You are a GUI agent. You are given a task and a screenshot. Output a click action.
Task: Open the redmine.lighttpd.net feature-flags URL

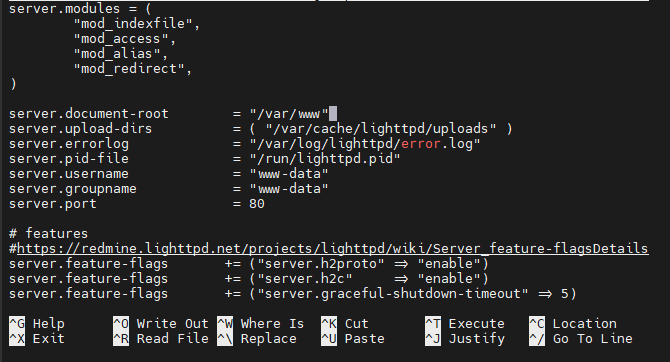click(332, 248)
